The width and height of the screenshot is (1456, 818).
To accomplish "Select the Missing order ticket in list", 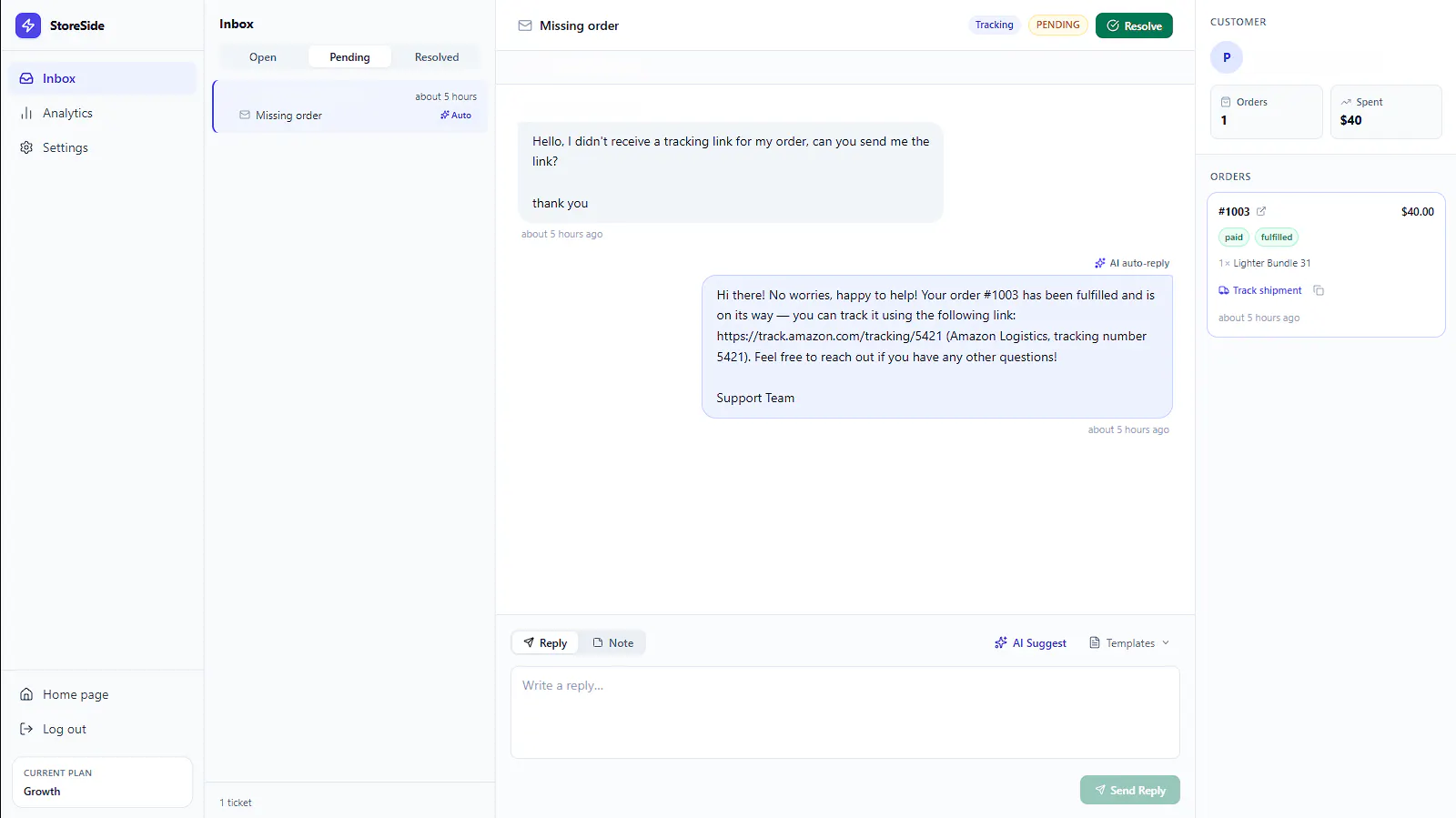I will tap(350, 106).
